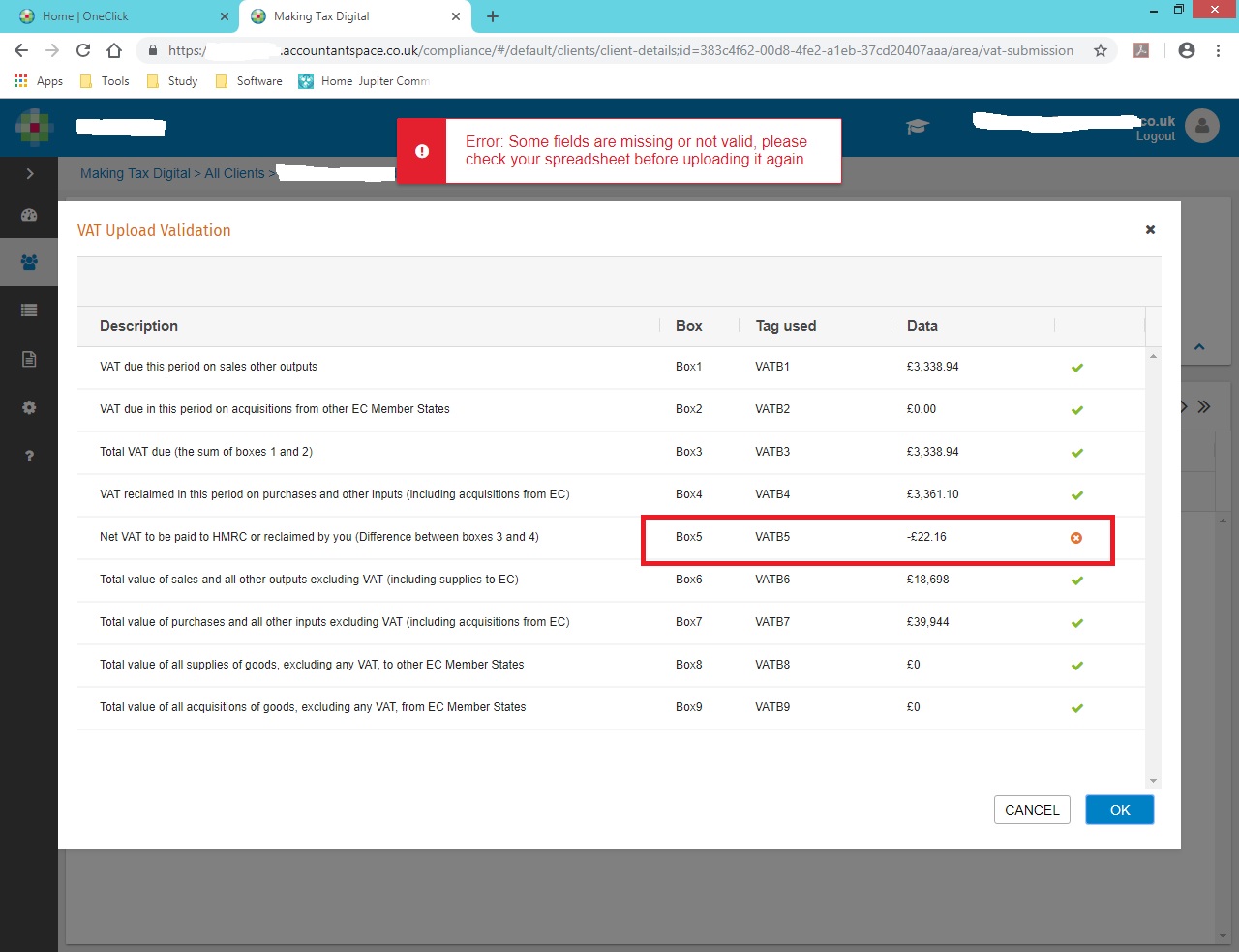The width and height of the screenshot is (1239, 952).
Task: Collapse the panel with the upward chevron
Action: point(1199,346)
